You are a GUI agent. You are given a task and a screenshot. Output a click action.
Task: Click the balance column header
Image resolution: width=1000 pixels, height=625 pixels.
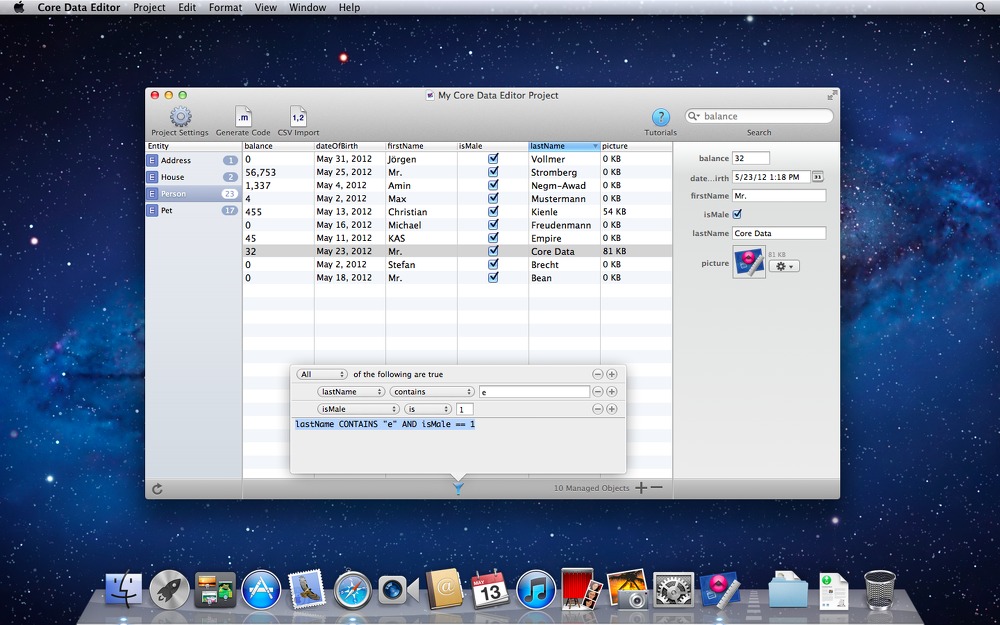click(279, 146)
